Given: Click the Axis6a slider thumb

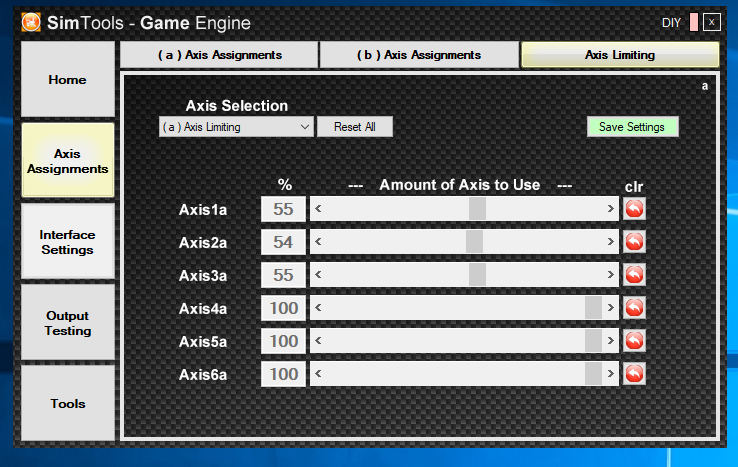Looking at the screenshot, I should click(593, 373).
